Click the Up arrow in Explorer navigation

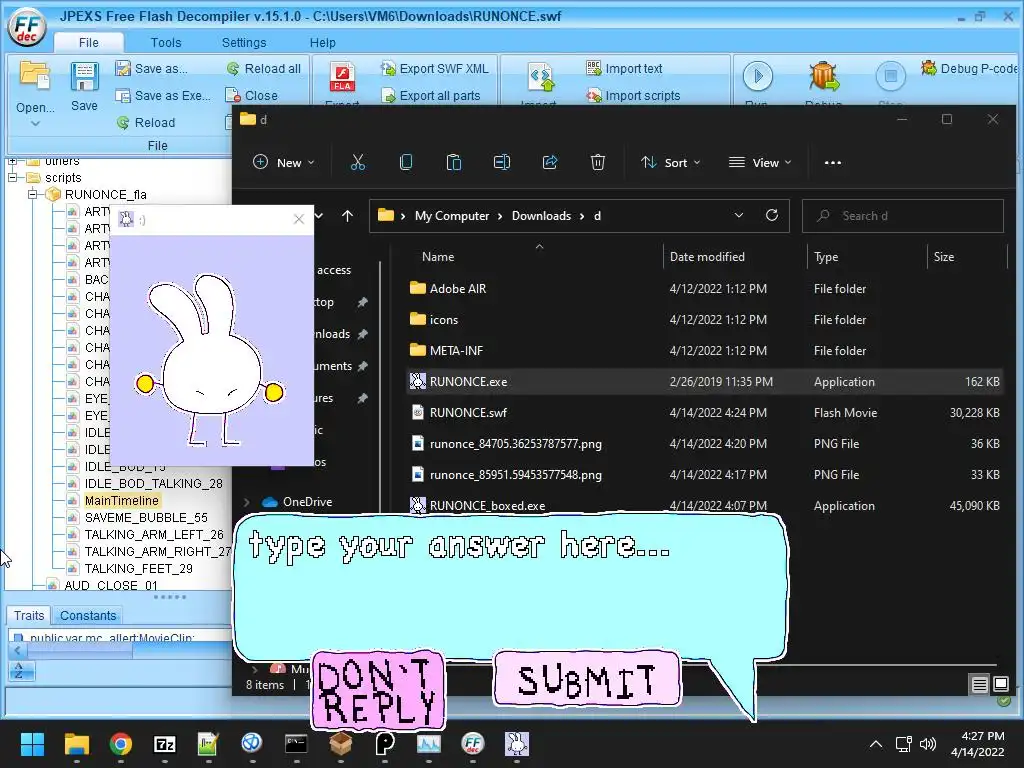pos(347,216)
